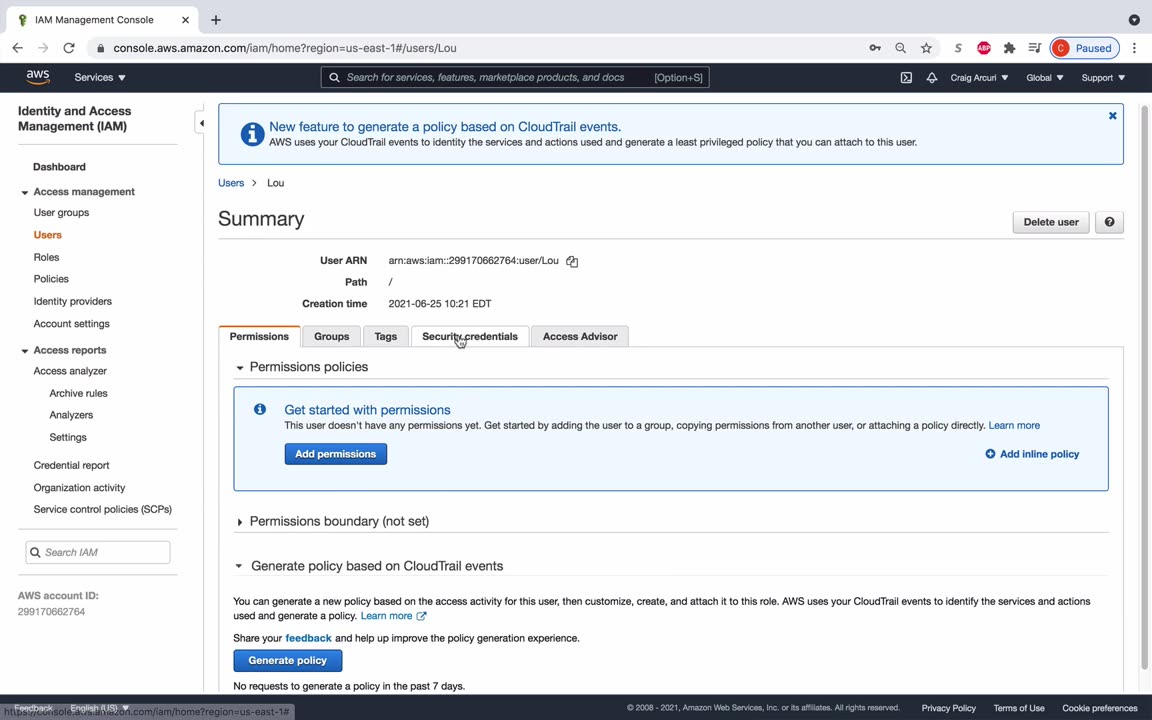Click the help question mark button
The image size is (1152, 720).
[x=1109, y=222]
